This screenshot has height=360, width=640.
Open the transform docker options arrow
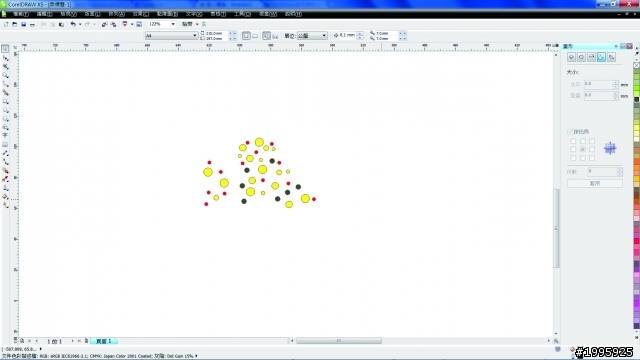pos(616,47)
